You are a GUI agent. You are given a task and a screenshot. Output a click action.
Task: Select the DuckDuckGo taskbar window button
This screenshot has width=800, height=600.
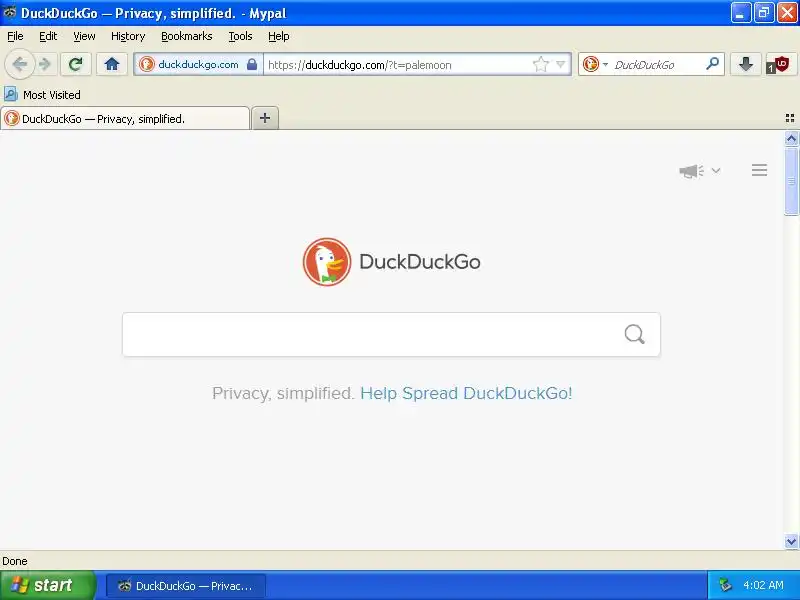[186, 586]
